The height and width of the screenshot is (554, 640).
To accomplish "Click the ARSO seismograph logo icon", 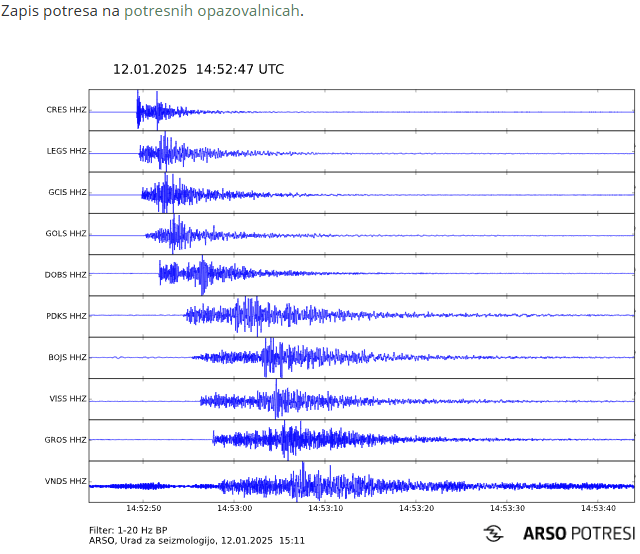I will (493, 533).
